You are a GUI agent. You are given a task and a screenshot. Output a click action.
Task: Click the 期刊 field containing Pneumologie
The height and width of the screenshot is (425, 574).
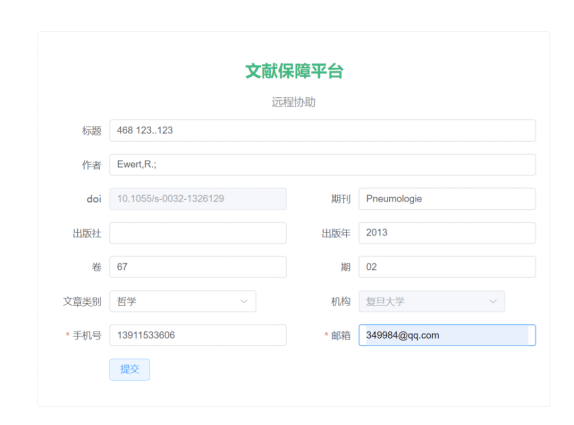[447, 199]
